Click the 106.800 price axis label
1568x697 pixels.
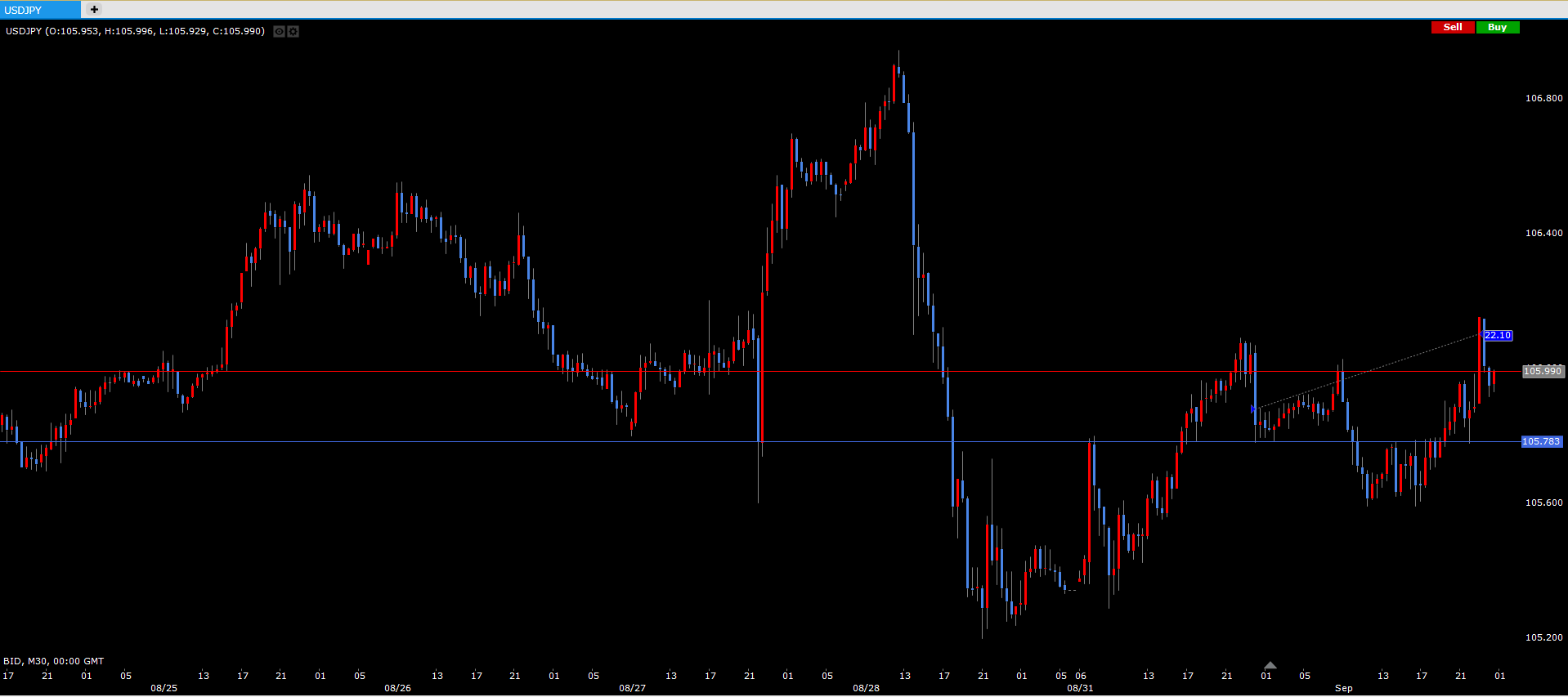[x=1543, y=98]
